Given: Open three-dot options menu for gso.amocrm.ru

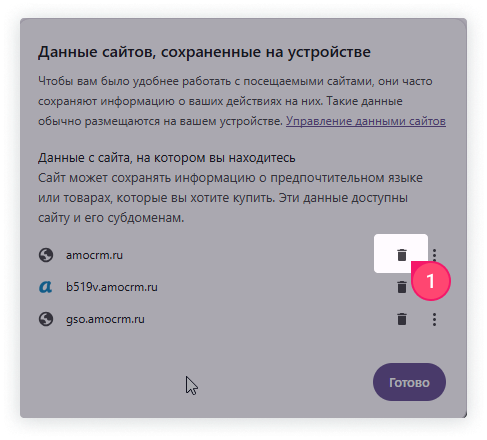Looking at the screenshot, I should click(x=434, y=319).
